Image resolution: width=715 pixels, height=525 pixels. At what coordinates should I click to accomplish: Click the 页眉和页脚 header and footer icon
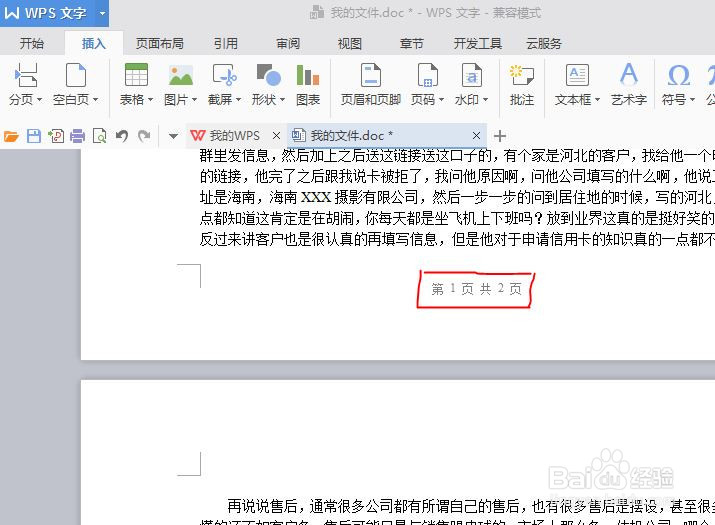371,75
